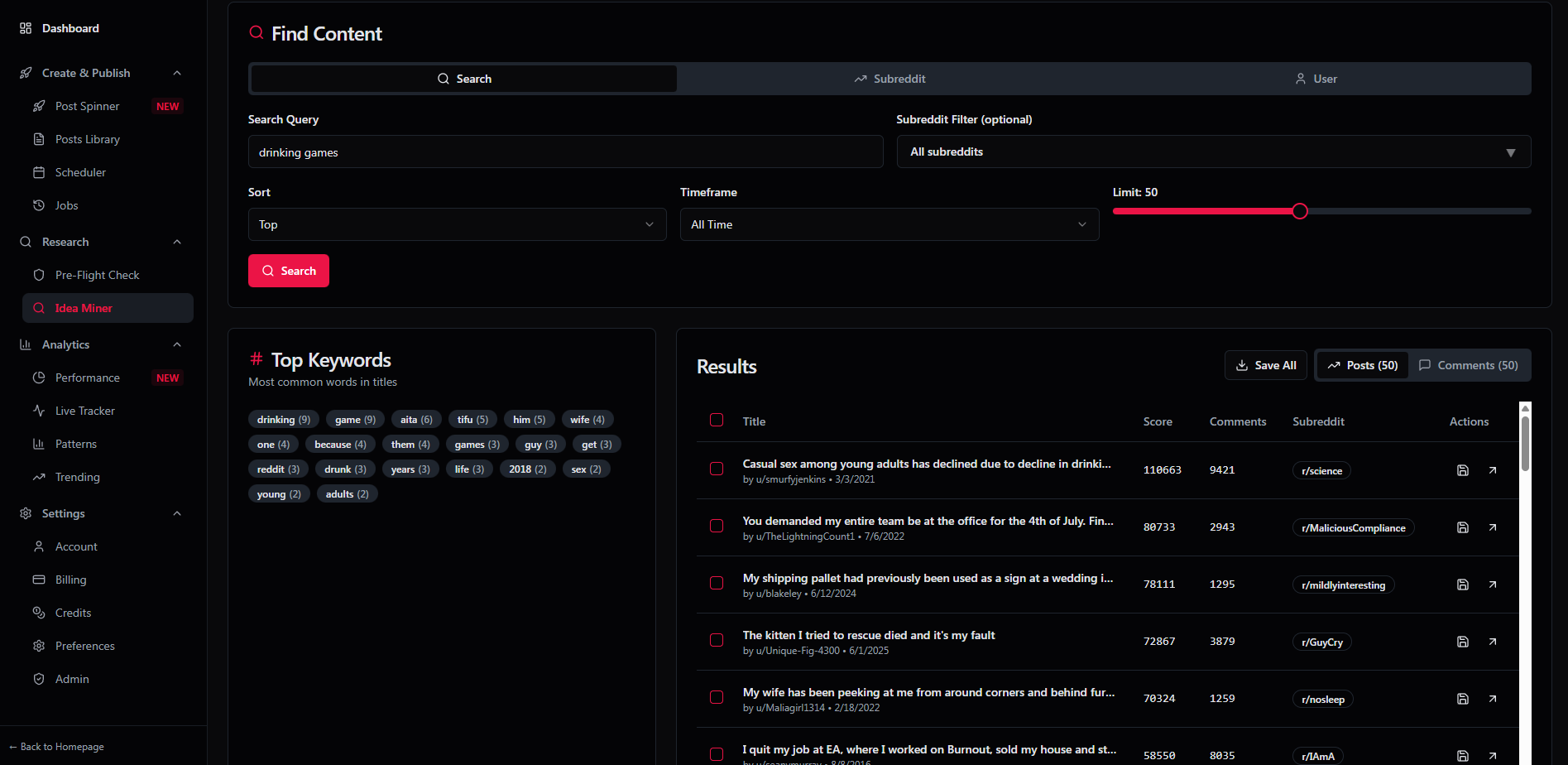Open the r/mildlyinteresting post external link icon
This screenshot has height=765, width=1568.
tap(1493, 585)
